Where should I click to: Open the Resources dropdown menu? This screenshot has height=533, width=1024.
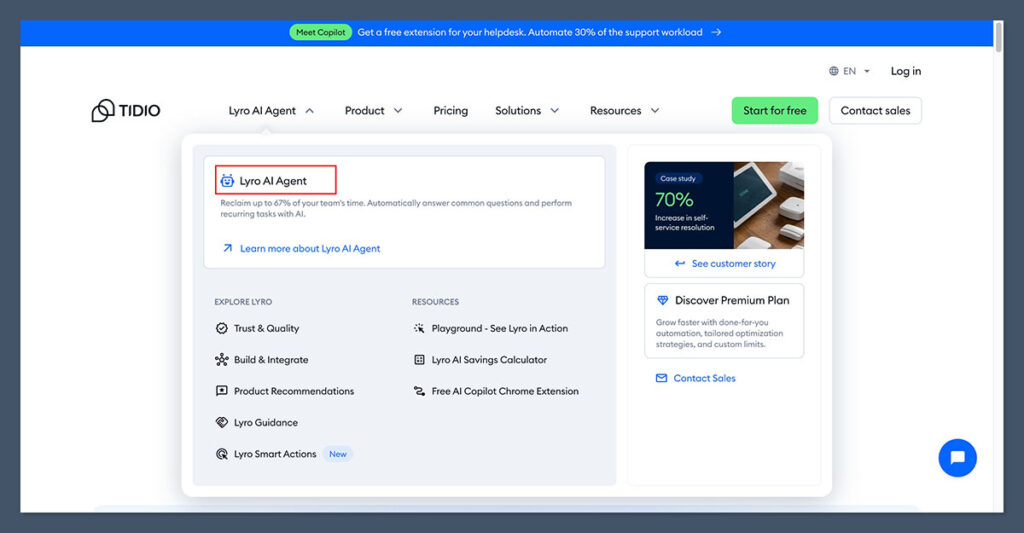click(x=624, y=111)
